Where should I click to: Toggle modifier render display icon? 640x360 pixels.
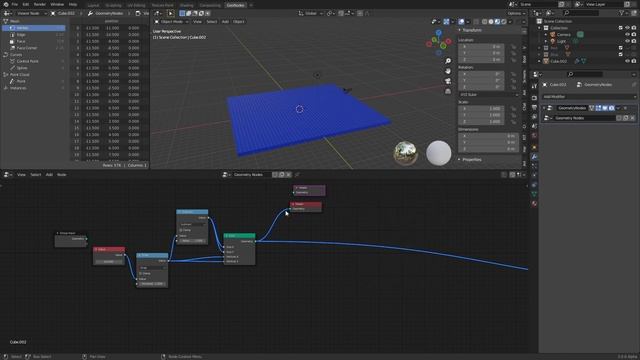point(611,108)
